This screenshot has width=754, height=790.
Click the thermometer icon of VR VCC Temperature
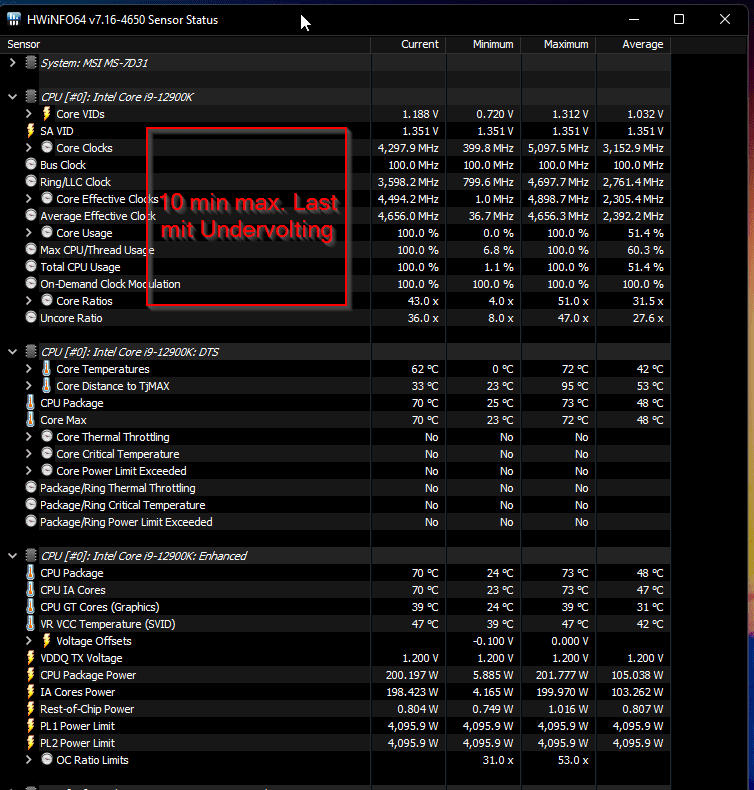tap(30, 624)
